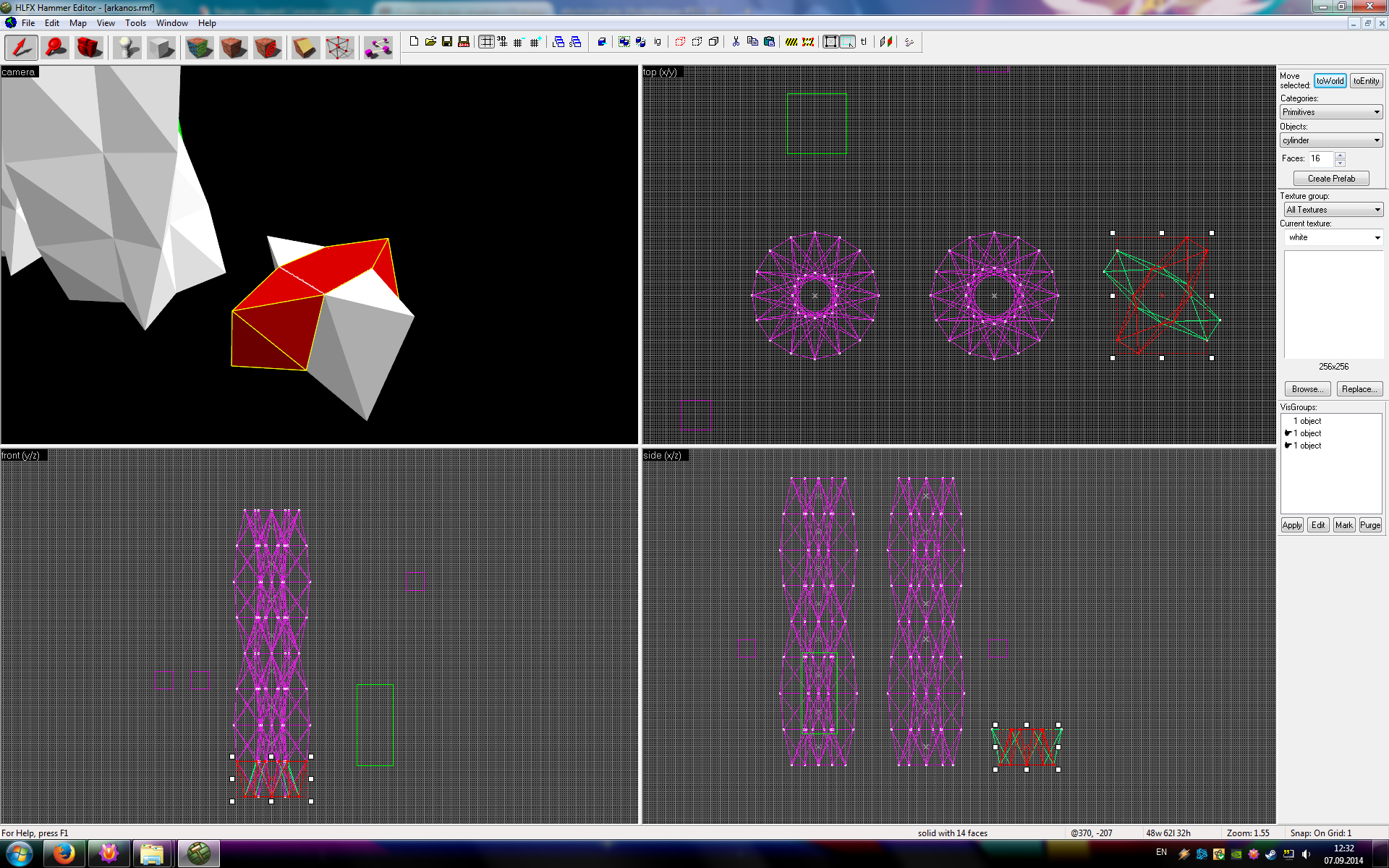This screenshot has width=1389, height=868.
Task: Select the gray Block creation tool
Action: 161,48
